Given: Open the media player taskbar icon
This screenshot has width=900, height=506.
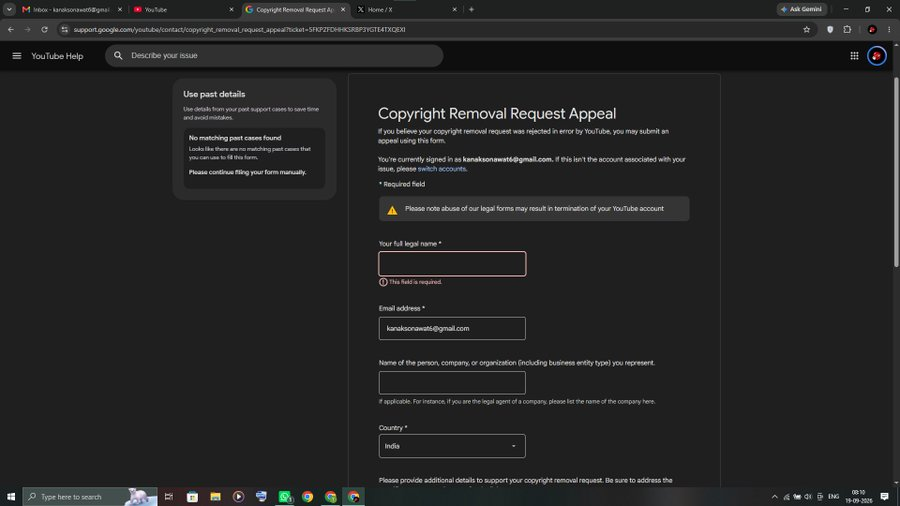Looking at the screenshot, I should point(238,496).
